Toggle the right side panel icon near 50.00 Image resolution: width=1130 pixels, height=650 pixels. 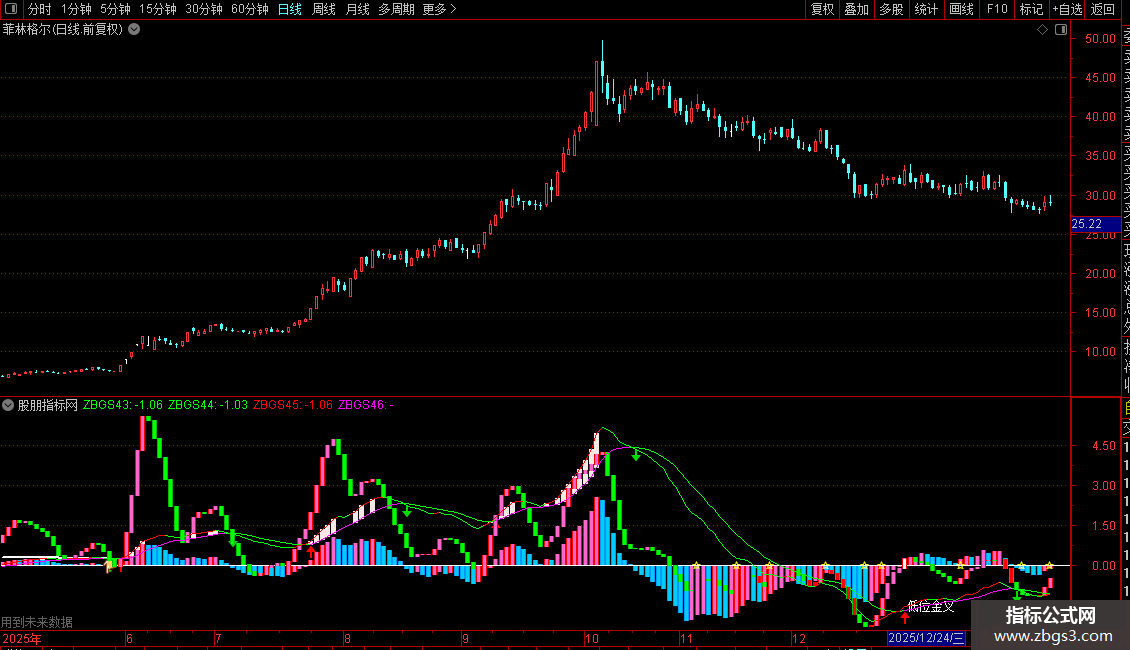pos(1061,30)
